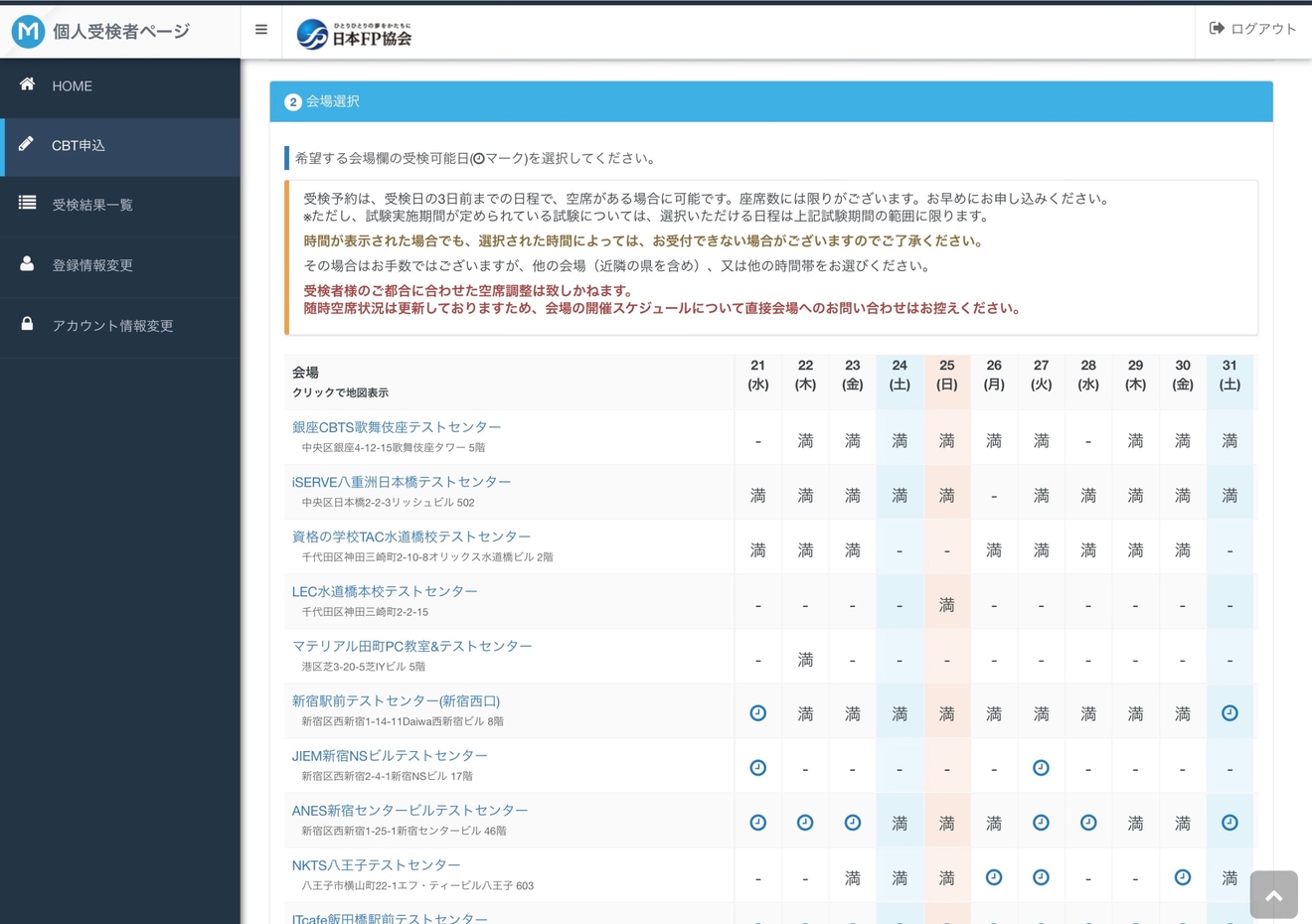1312x924 pixels.
Task: Select clock for ANES新宿センタービル on 27 (火)
Action: [x=1041, y=823]
